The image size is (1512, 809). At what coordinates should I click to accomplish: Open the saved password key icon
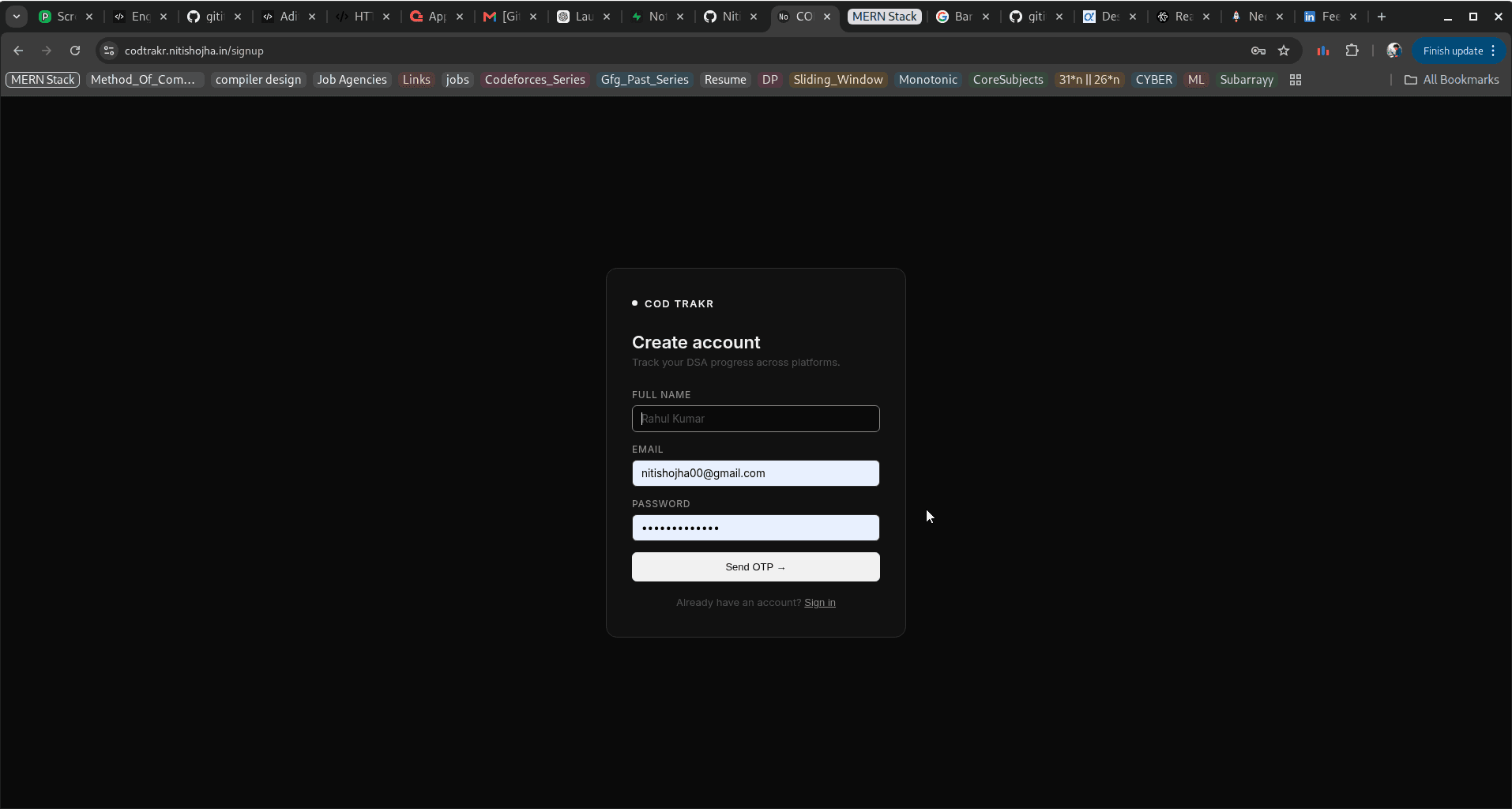click(1258, 51)
